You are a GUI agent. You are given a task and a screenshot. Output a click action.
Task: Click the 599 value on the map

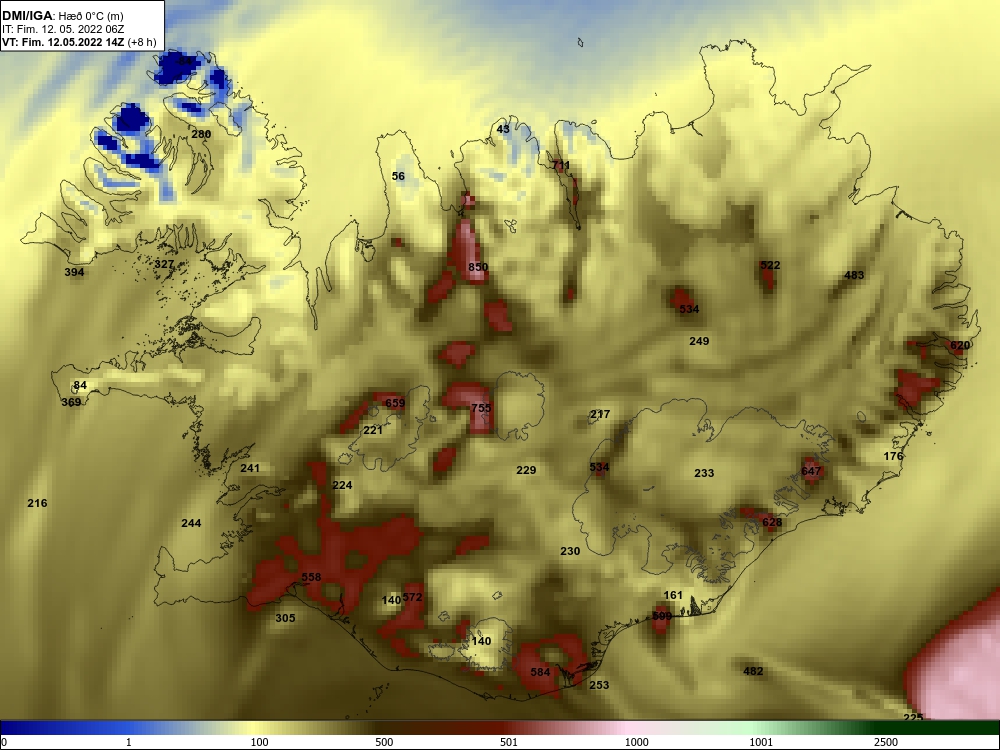(662, 617)
